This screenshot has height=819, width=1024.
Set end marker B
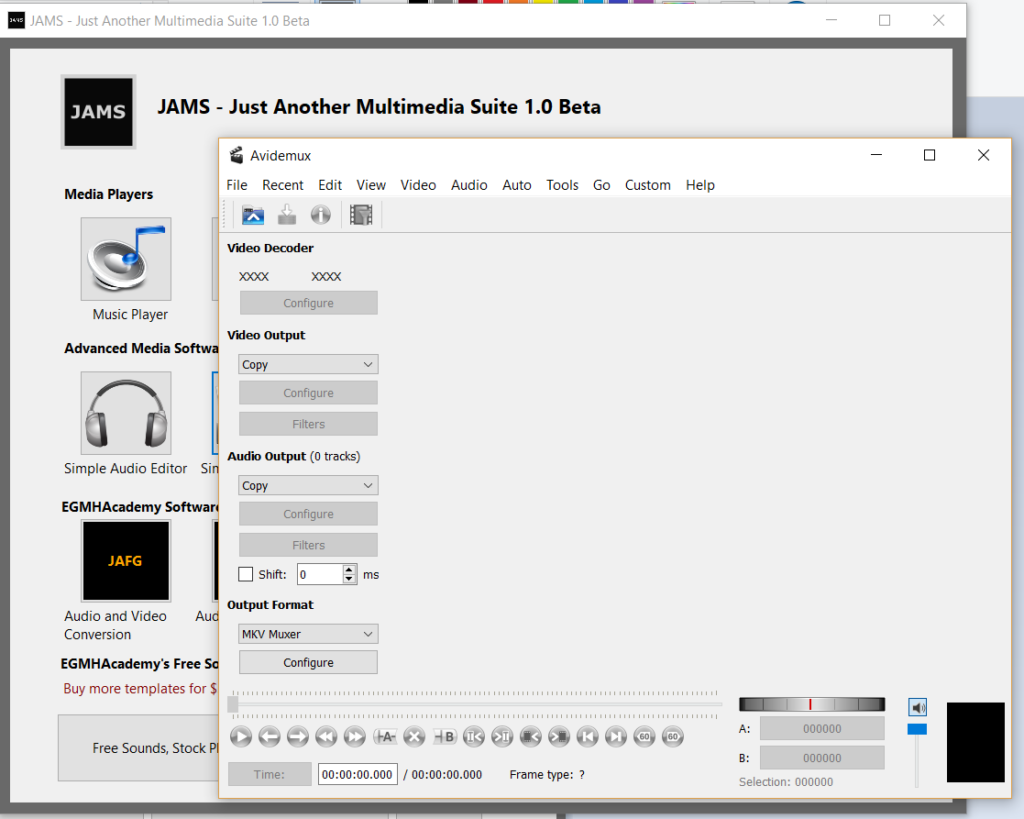(444, 737)
